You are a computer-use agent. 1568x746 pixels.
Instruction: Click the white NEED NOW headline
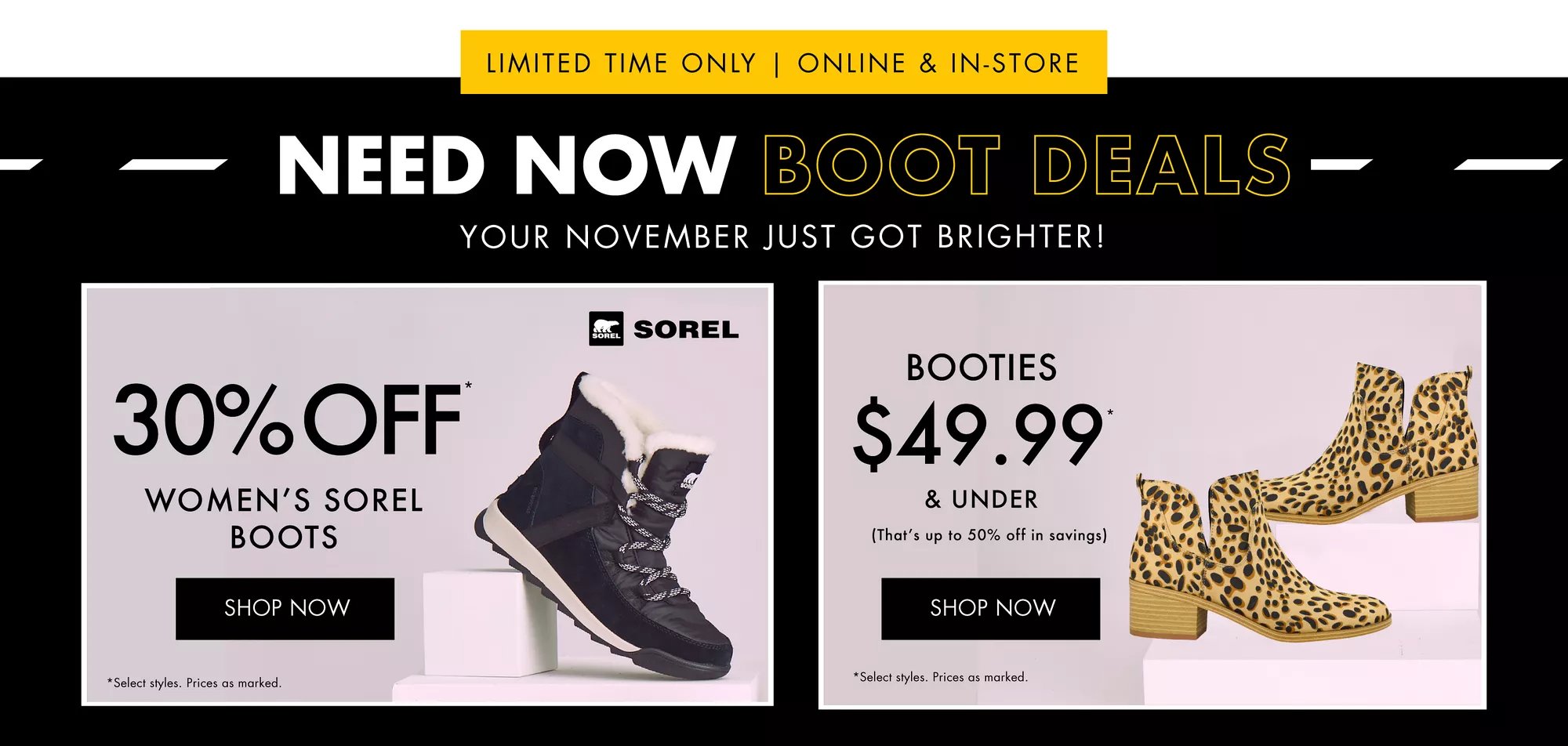506,165
